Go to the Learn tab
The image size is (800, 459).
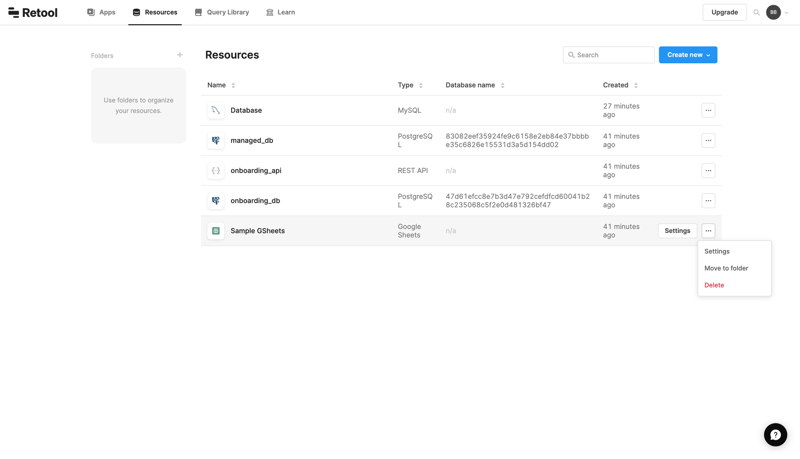click(x=281, y=12)
